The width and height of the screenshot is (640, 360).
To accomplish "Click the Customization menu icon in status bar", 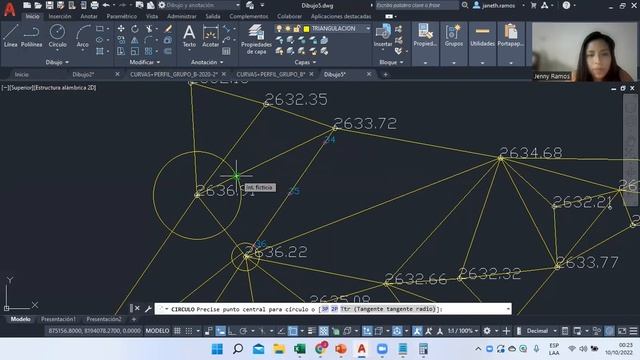I will [x=633, y=331].
